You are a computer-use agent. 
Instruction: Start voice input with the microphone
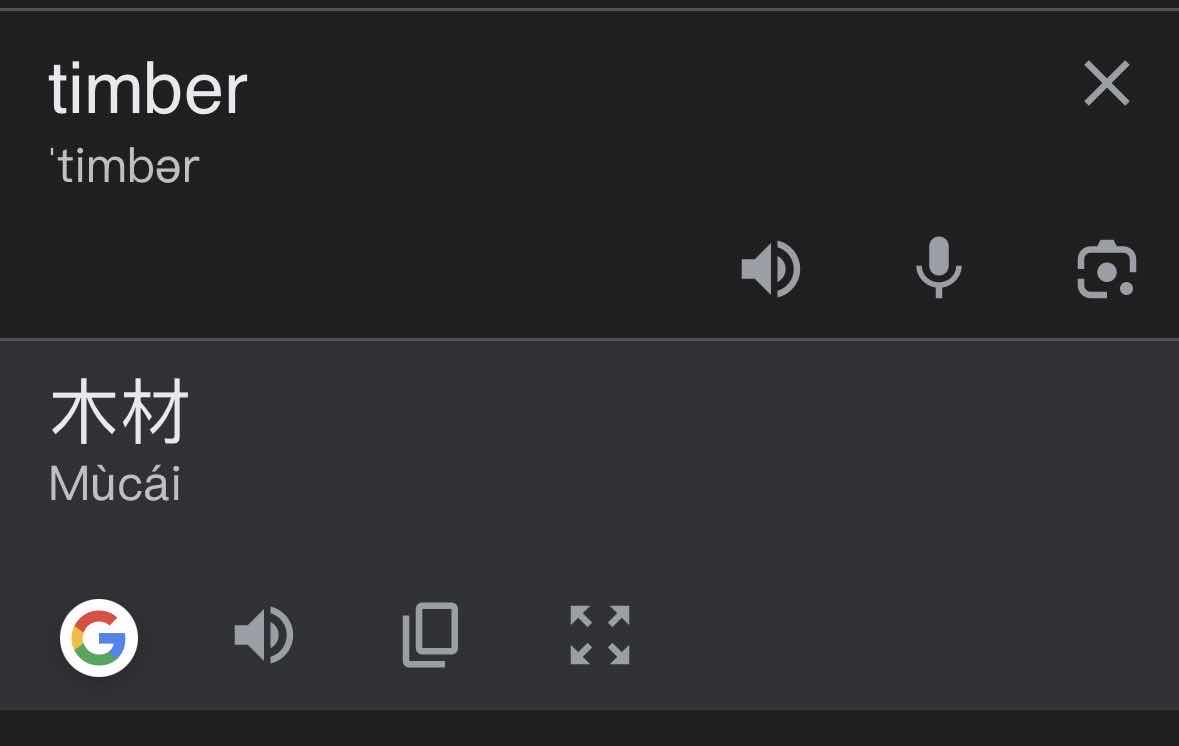click(938, 268)
